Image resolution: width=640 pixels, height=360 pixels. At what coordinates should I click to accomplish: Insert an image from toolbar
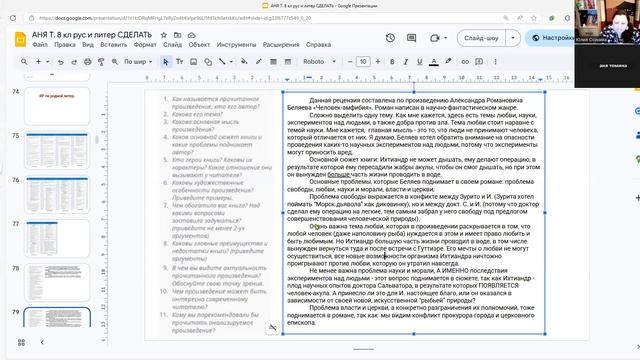(x=193, y=62)
